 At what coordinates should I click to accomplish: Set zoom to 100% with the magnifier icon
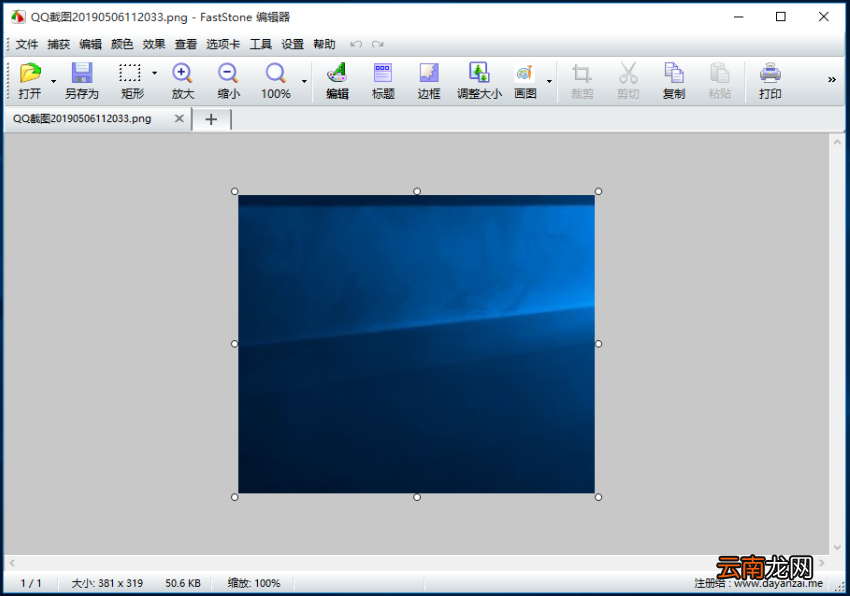click(275, 73)
